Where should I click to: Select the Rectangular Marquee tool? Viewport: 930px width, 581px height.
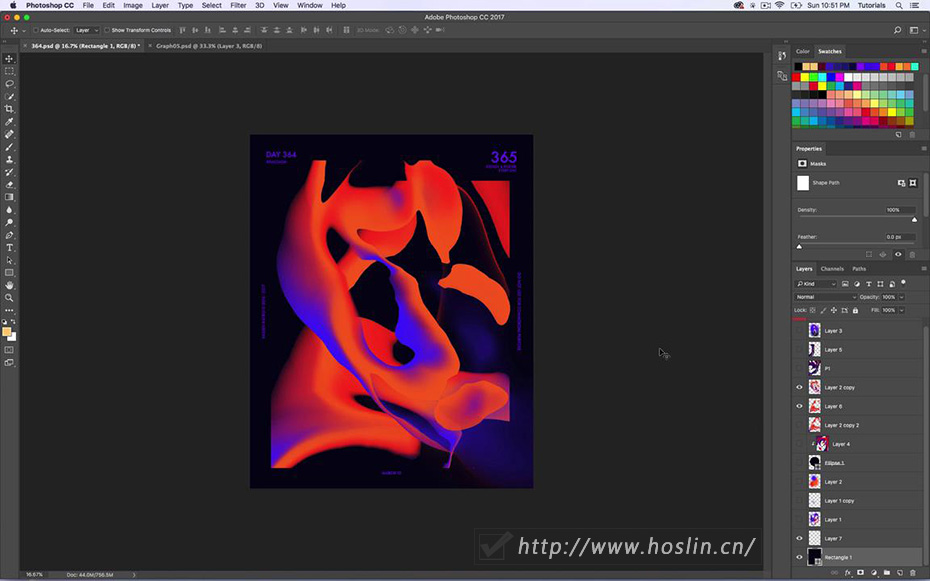[9, 71]
